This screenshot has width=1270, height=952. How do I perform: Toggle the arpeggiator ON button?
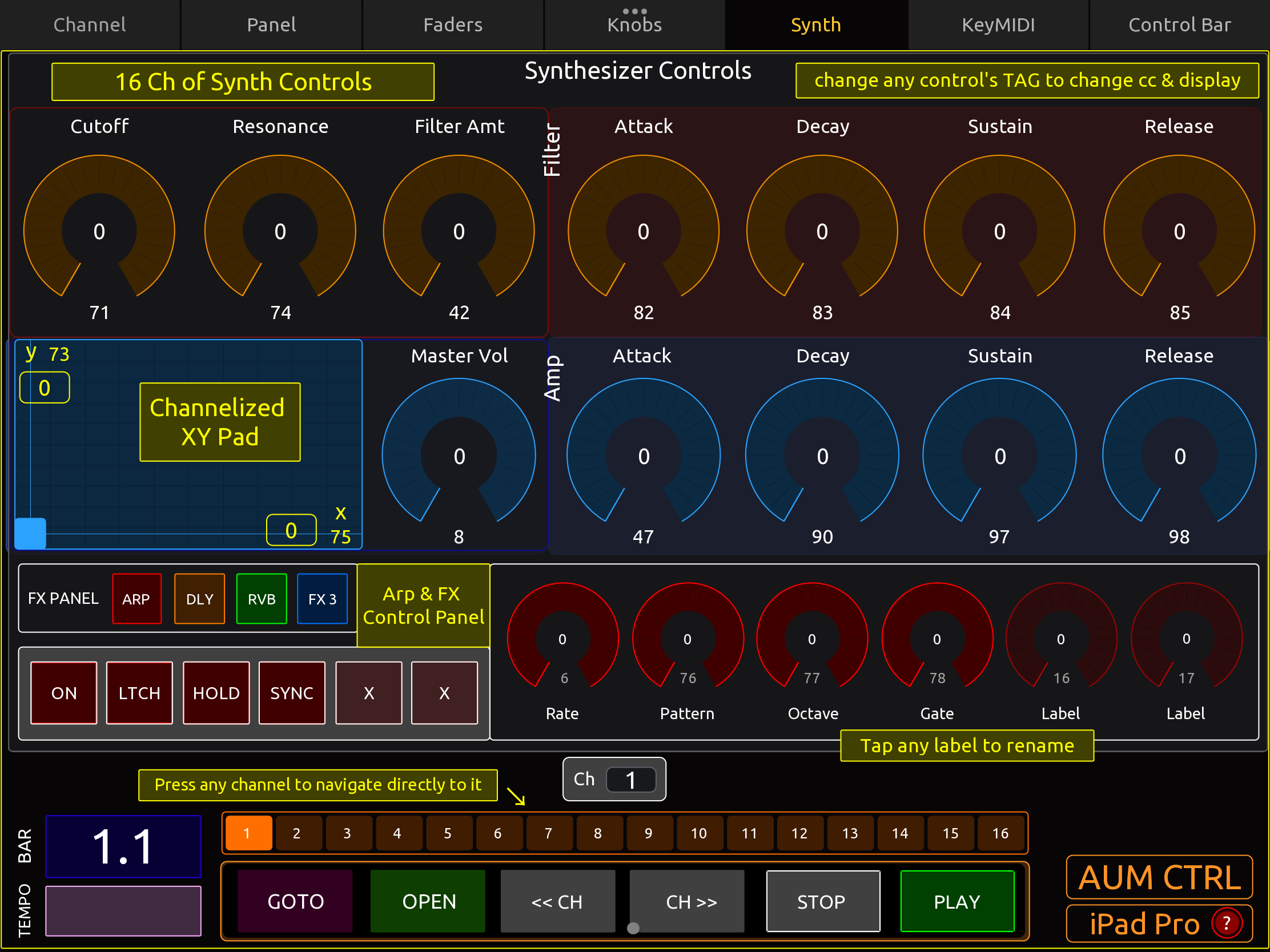pyautogui.click(x=64, y=693)
